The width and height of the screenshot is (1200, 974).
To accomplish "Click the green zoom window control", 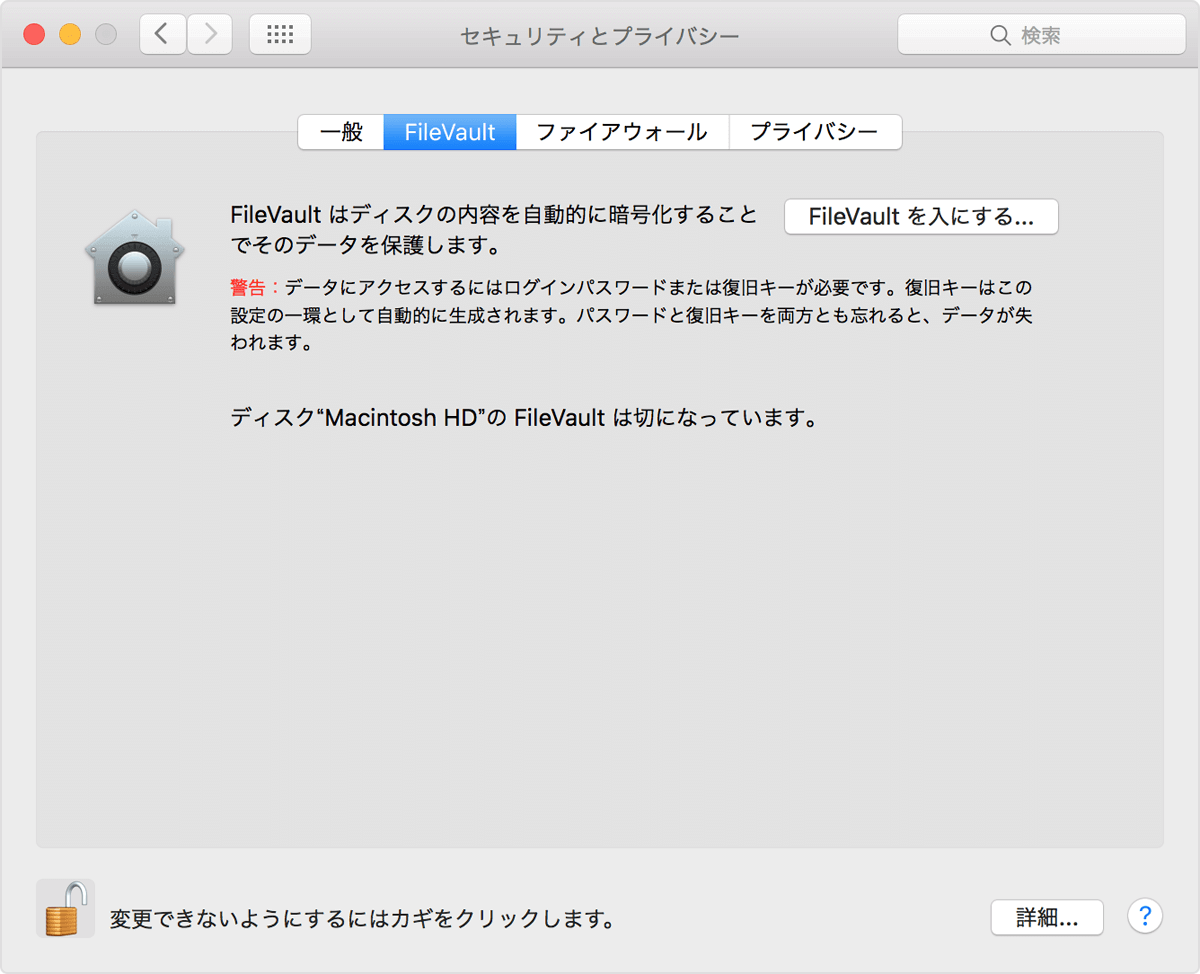I will [x=103, y=32].
